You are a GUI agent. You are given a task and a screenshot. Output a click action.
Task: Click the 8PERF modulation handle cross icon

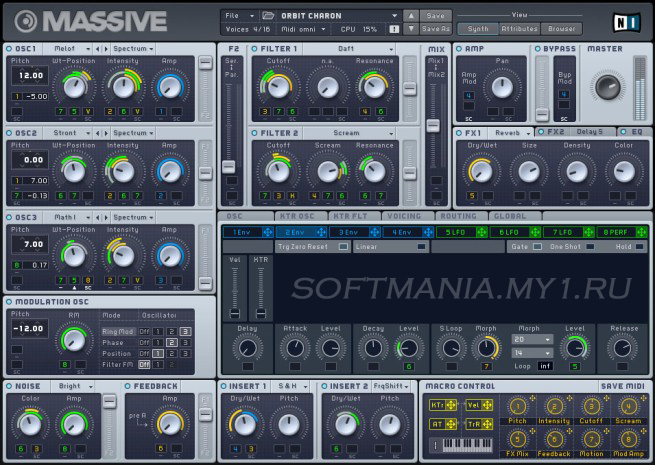[642, 232]
